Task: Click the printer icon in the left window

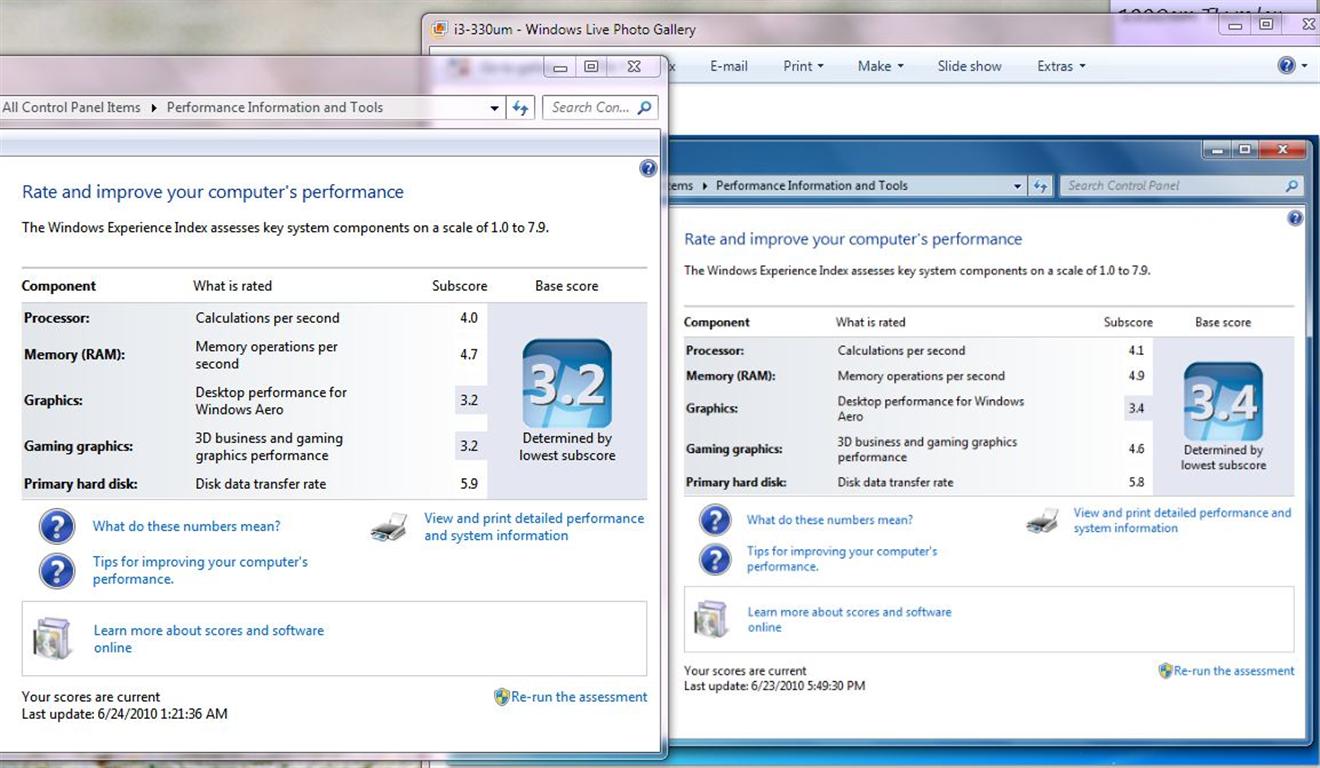Action: [x=388, y=527]
